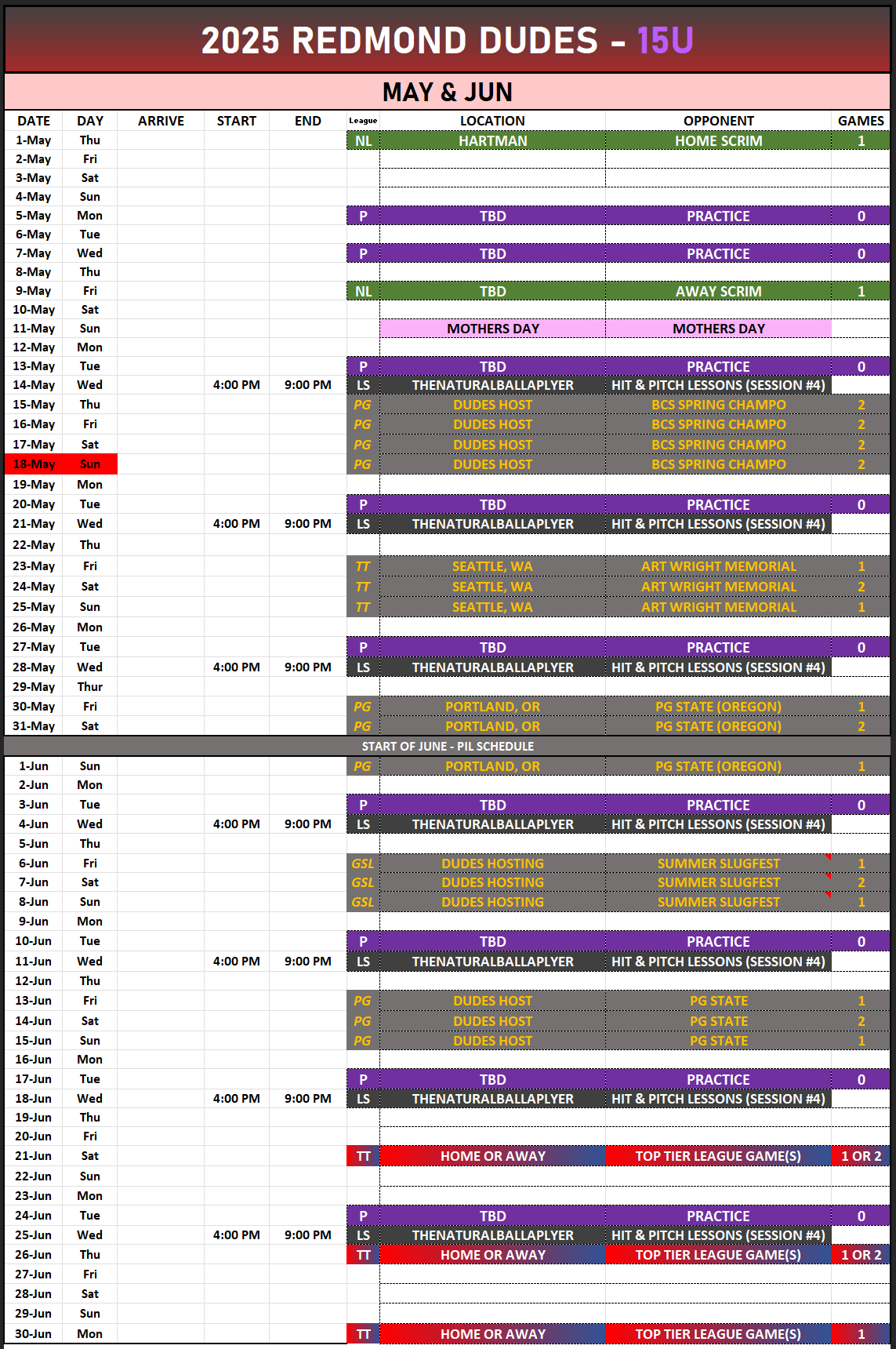Click the 1 OR 2 games cell on 21-Jun
Viewport: 896px width, 1349px height.
(x=861, y=1156)
